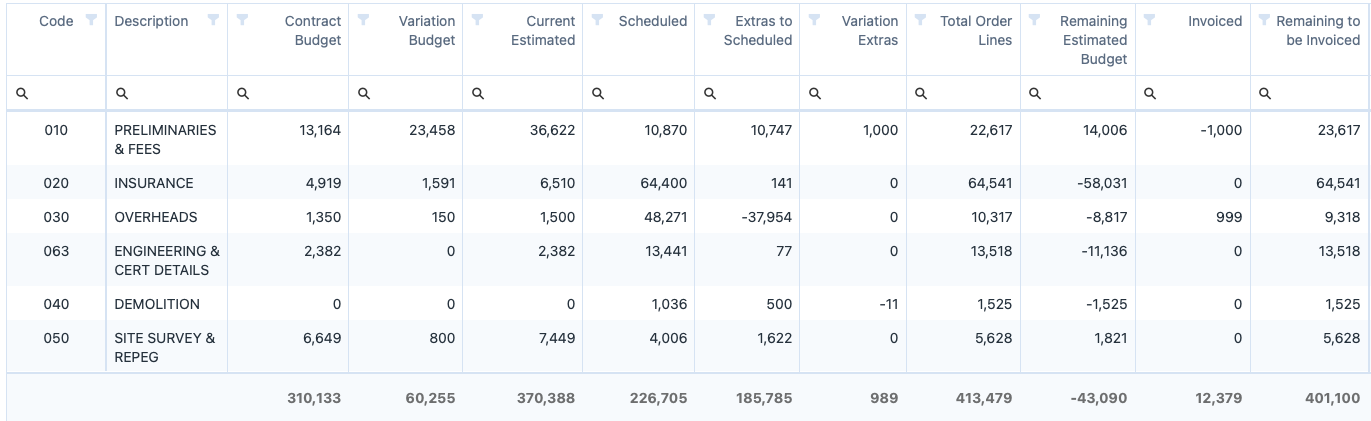Click contract budget value 13,164
Screen dimensions: 1371x421
(320, 130)
